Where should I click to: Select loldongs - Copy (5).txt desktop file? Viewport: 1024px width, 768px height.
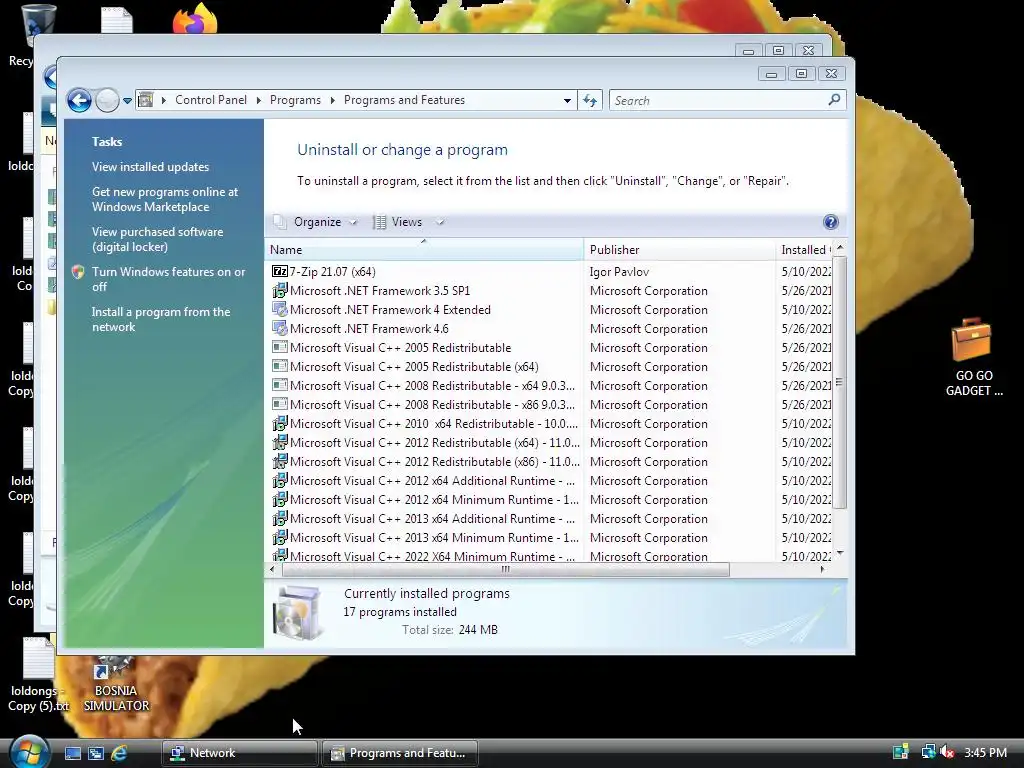click(38, 675)
